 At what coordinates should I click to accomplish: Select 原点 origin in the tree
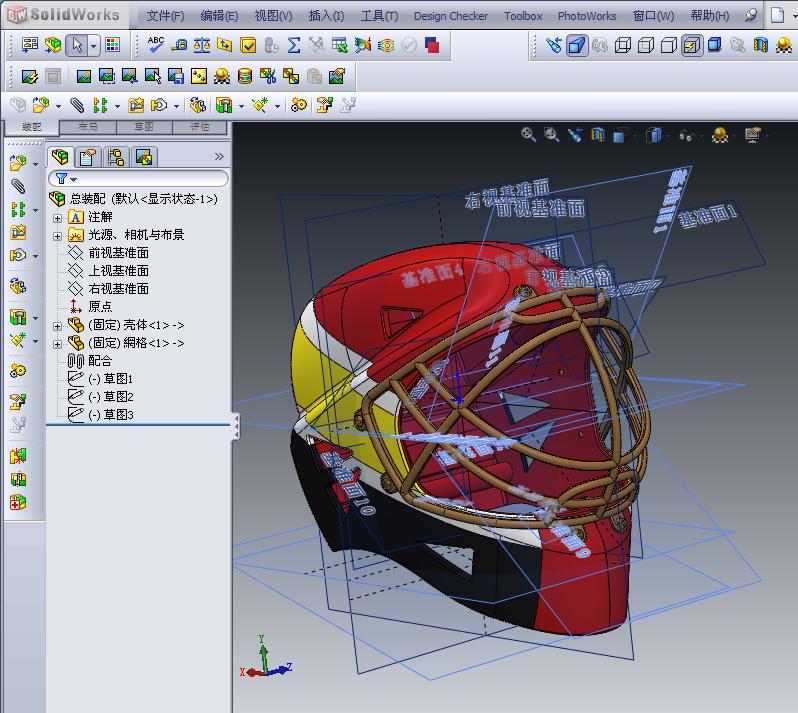point(100,306)
